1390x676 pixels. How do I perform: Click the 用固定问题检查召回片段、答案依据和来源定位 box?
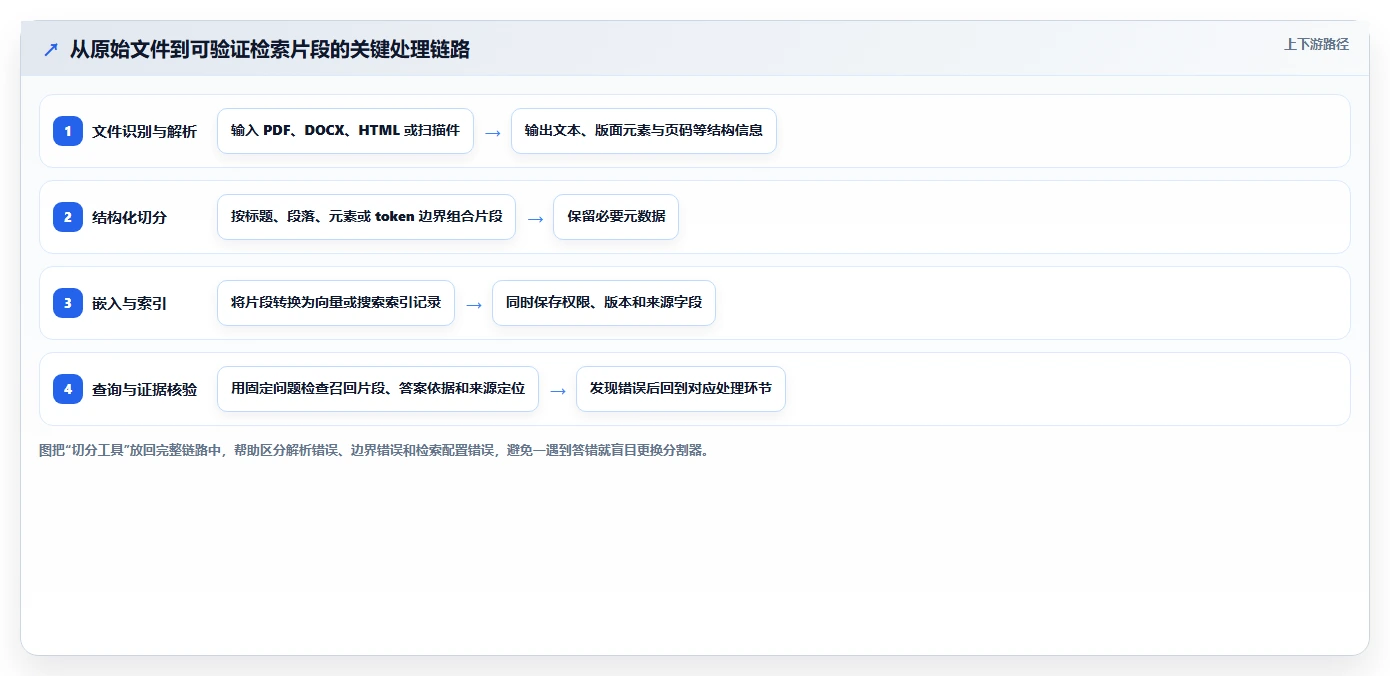378,389
